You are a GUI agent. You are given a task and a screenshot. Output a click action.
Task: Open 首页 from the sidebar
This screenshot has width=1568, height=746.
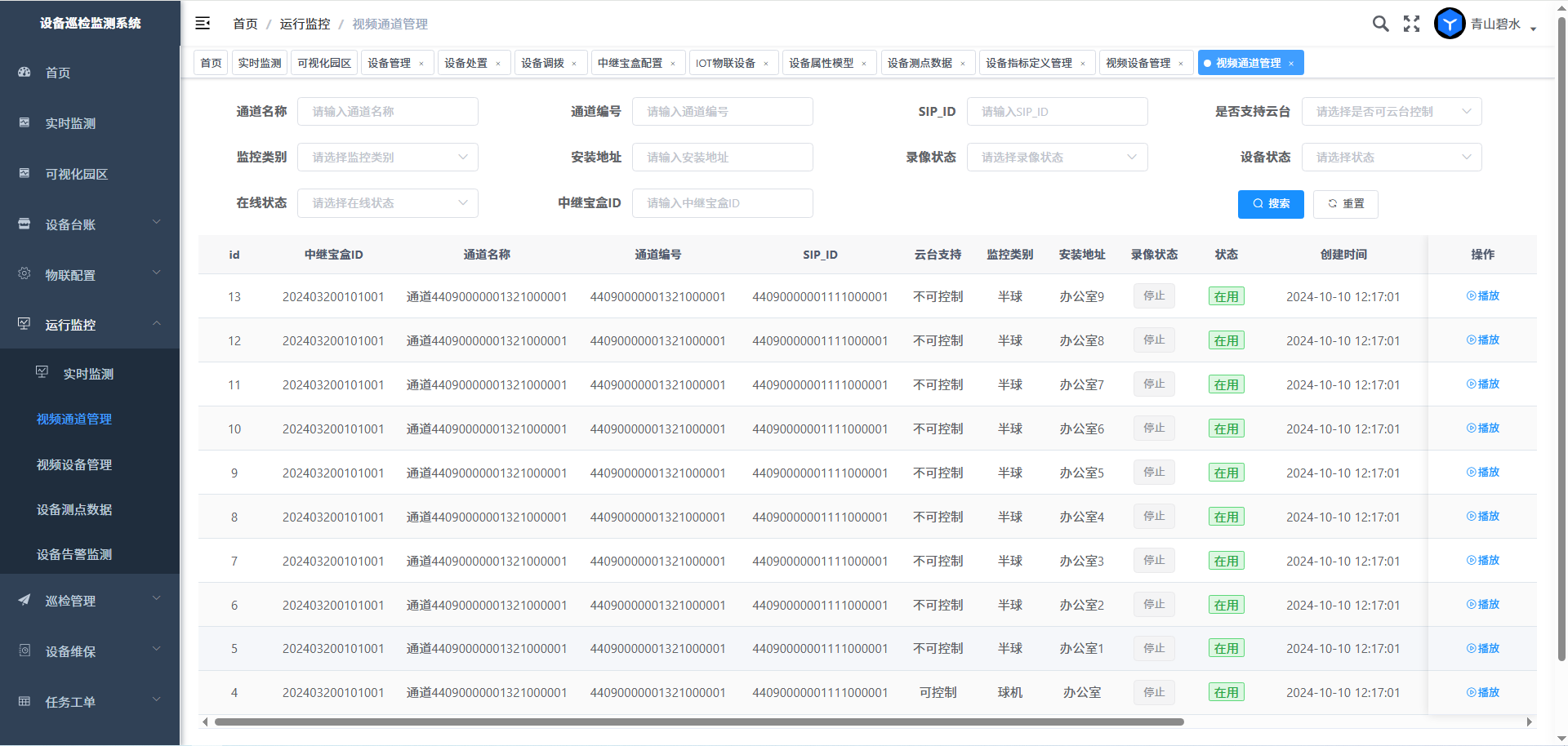tap(57, 73)
